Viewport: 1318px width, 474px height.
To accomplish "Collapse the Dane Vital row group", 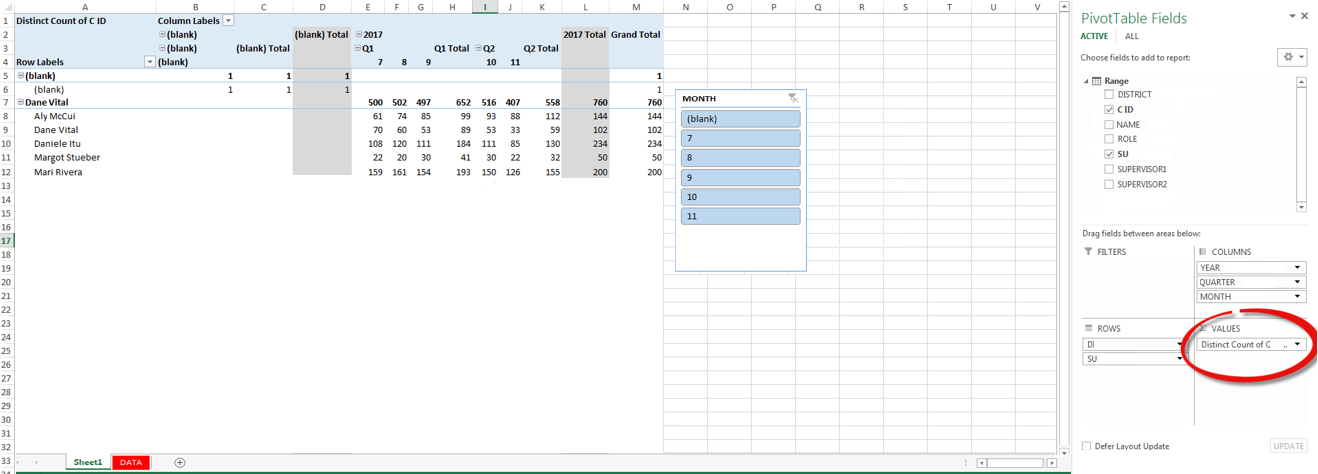I will [x=21, y=102].
